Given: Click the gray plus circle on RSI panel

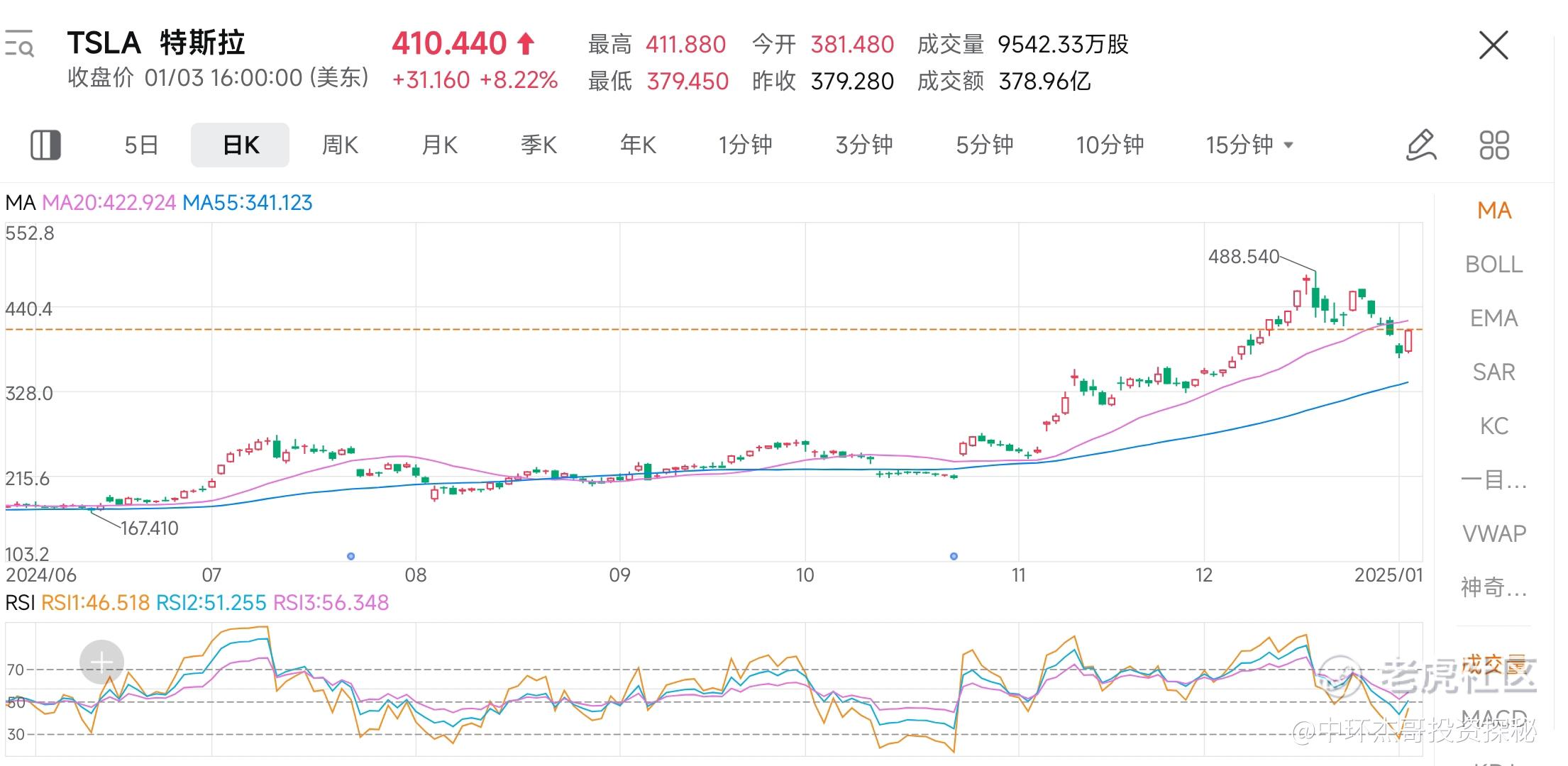Looking at the screenshot, I should coord(101,662).
